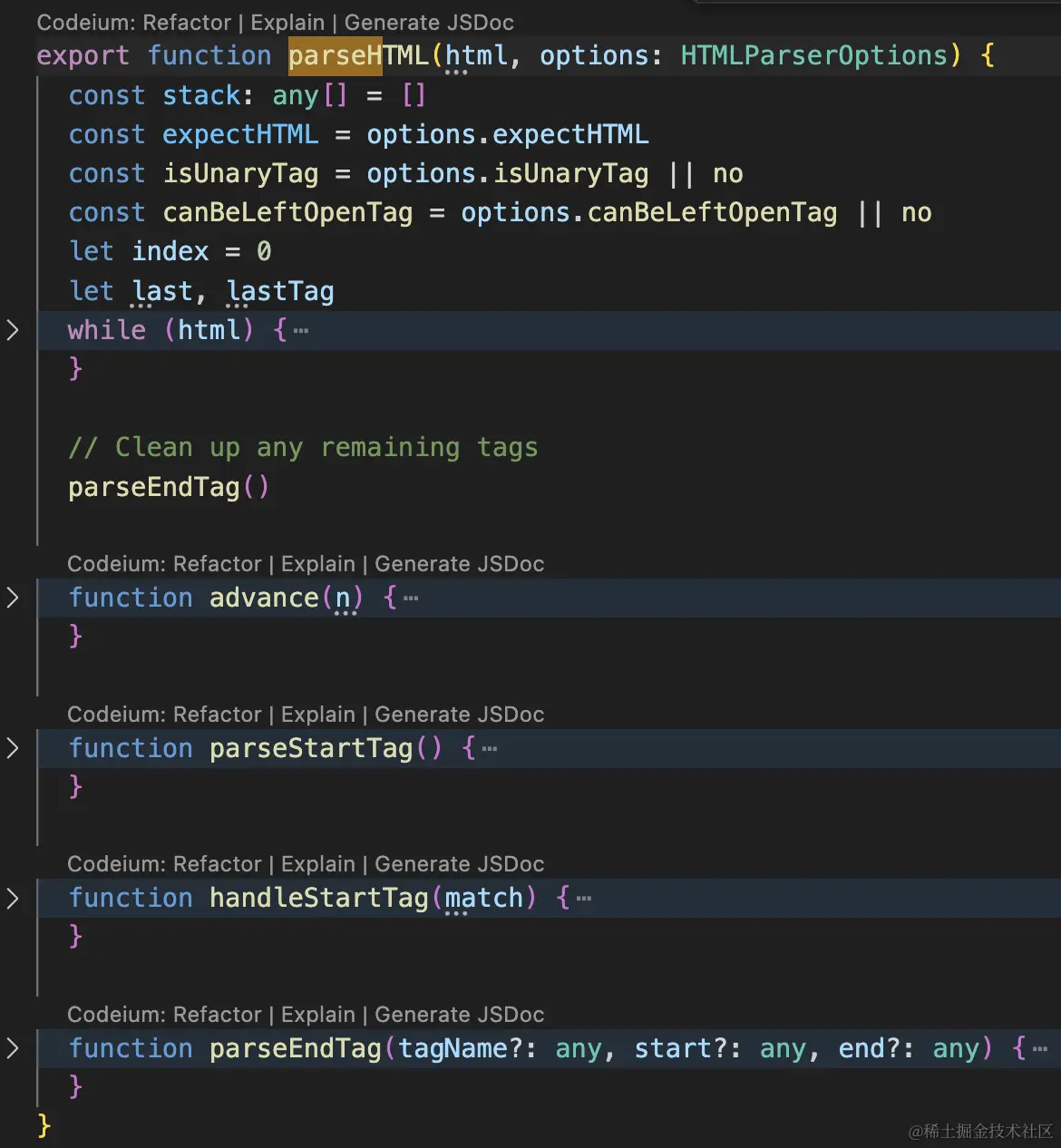Click the any[] type annotation on stack
The width and height of the screenshot is (1061, 1148).
click(310, 95)
